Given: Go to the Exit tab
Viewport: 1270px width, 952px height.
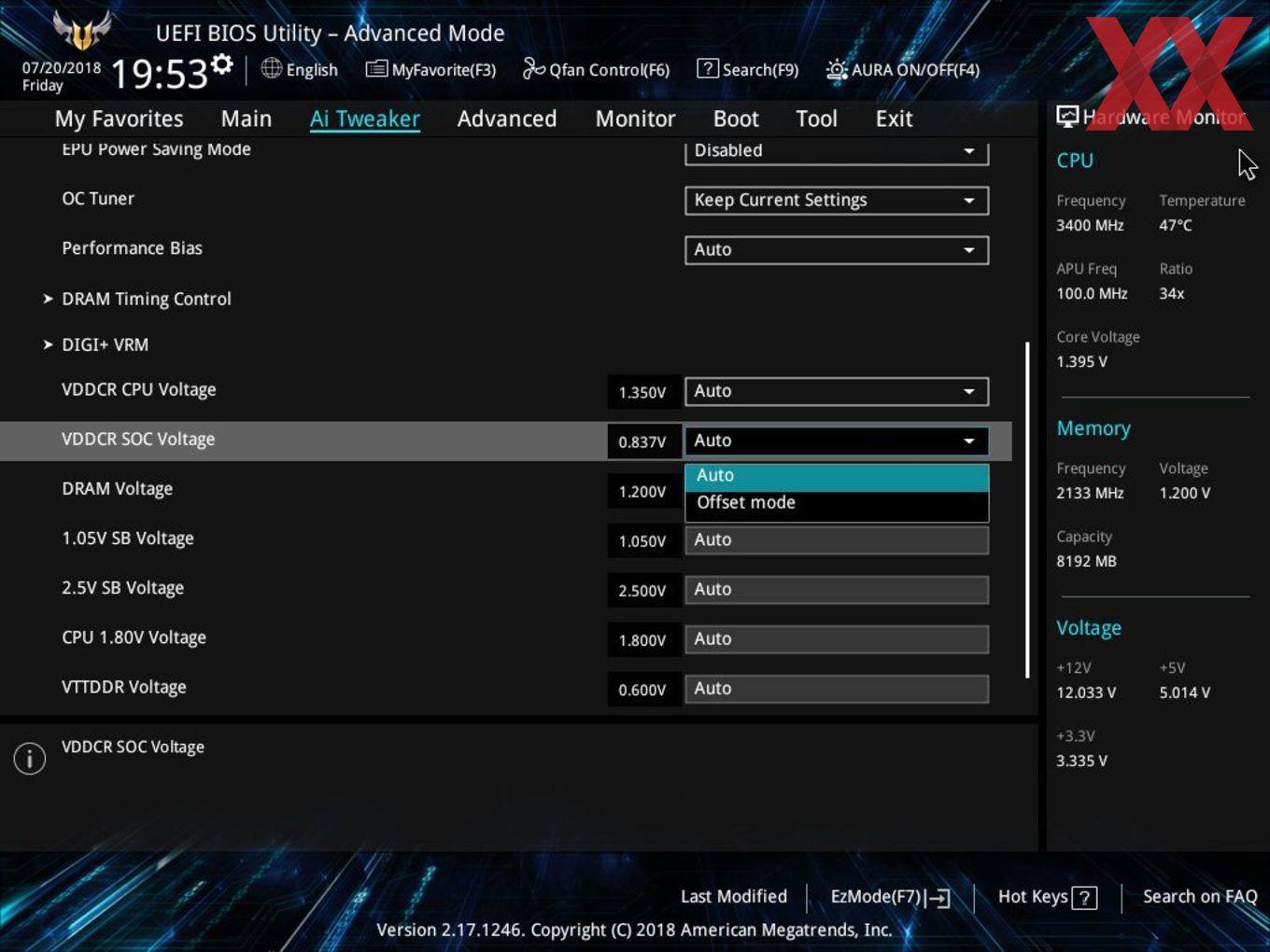Looking at the screenshot, I should point(894,119).
